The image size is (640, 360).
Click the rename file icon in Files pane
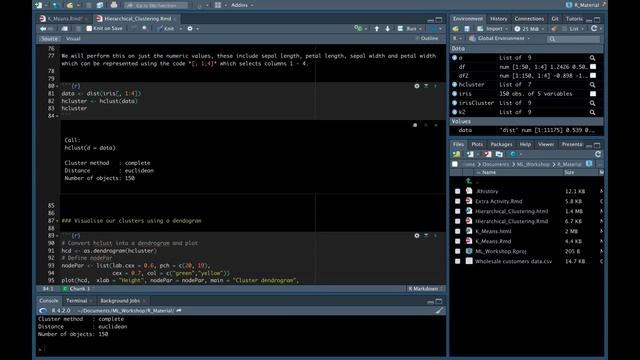point(499,154)
